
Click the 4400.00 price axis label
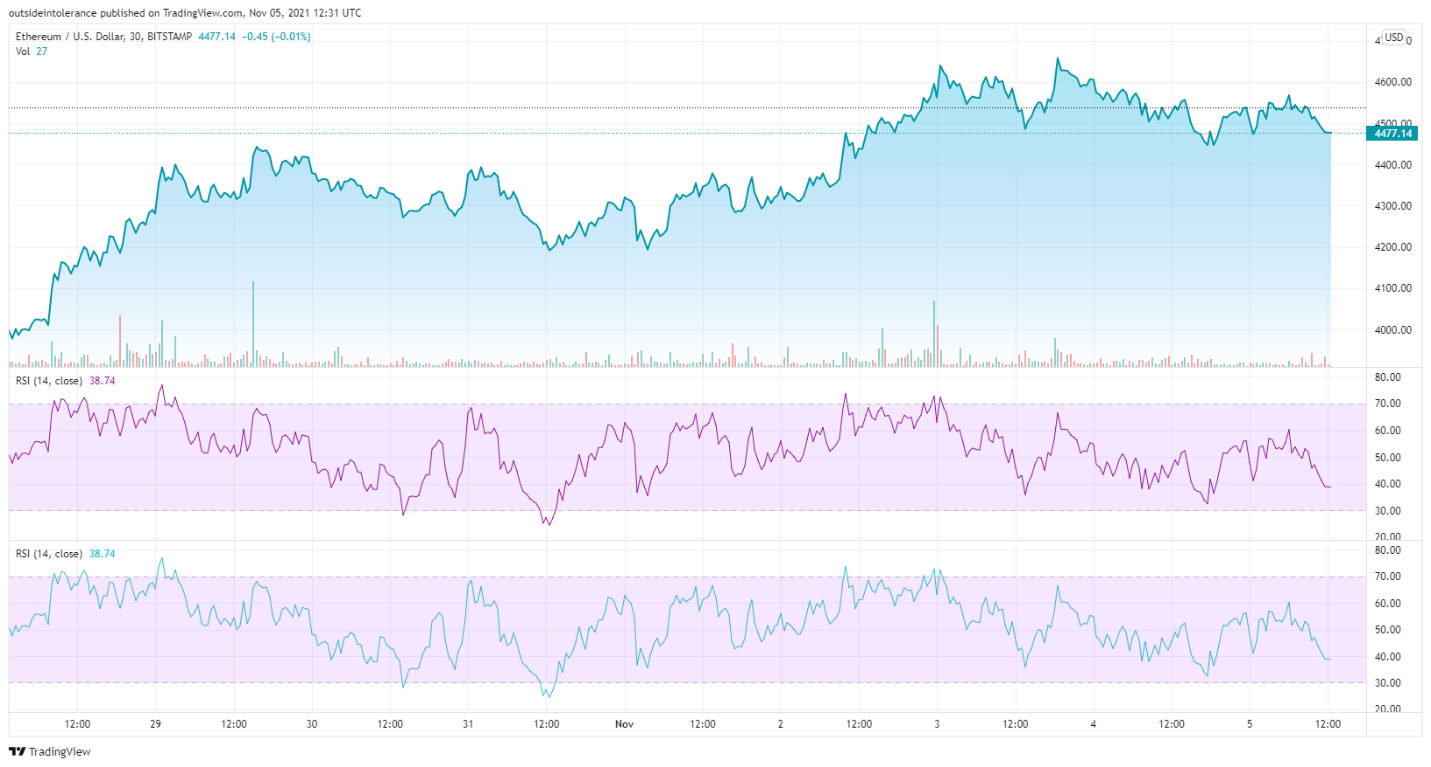1392,165
